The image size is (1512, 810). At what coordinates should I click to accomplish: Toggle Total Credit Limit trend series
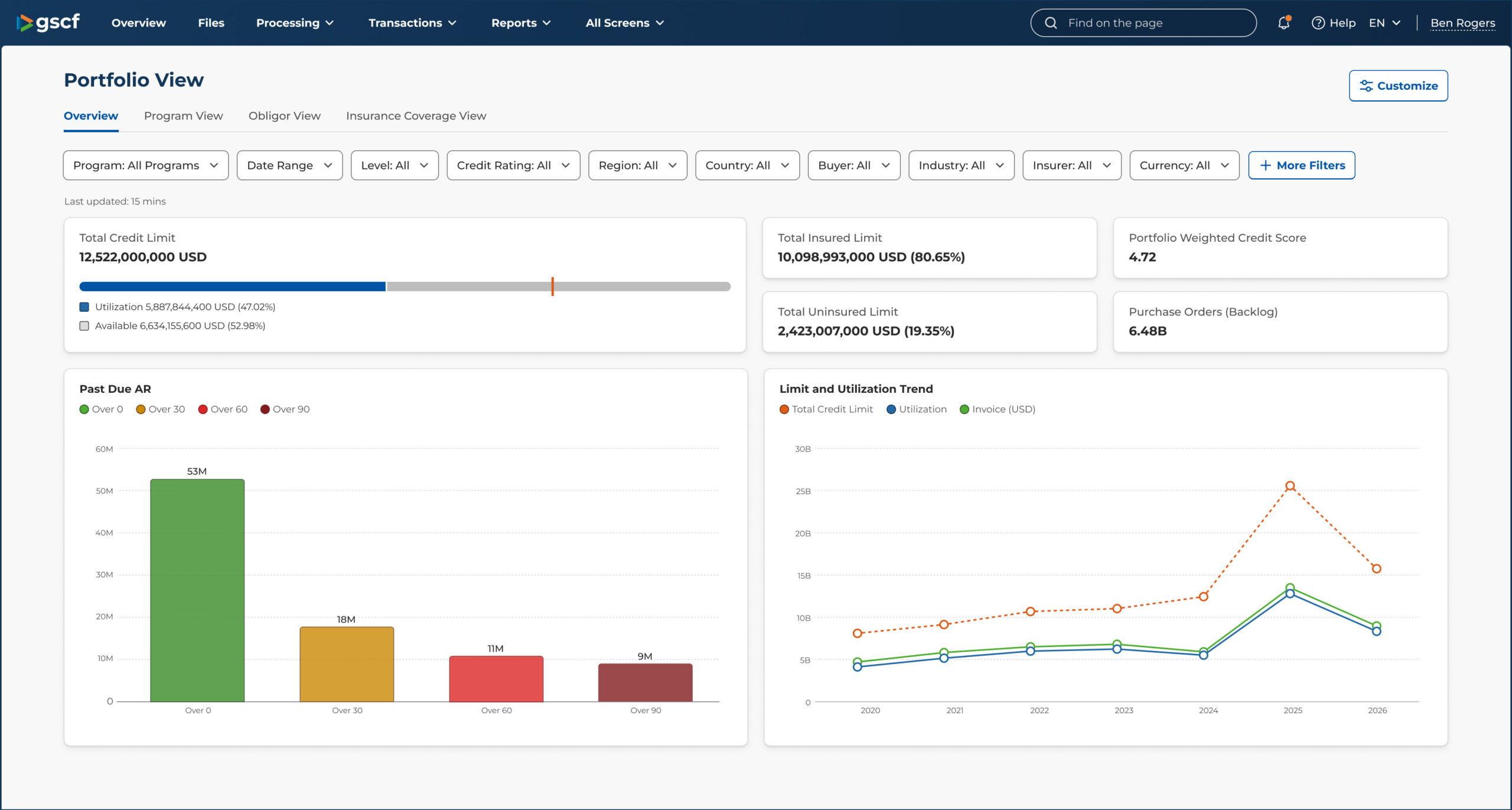pyautogui.click(x=826, y=409)
